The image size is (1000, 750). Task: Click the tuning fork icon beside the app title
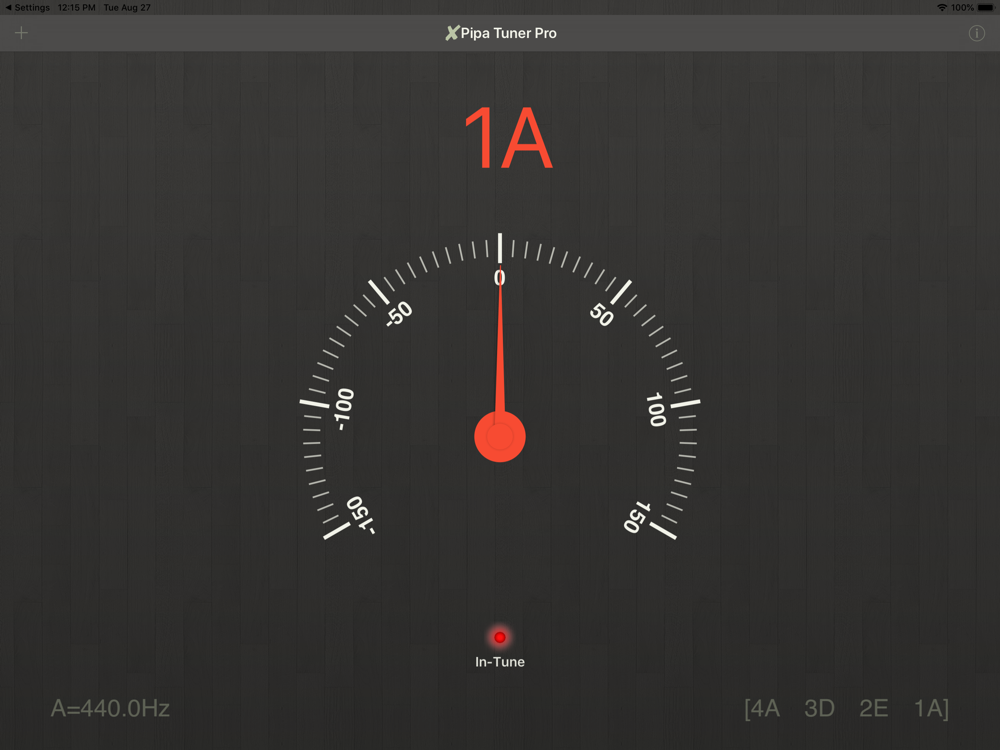[x=452, y=33]
